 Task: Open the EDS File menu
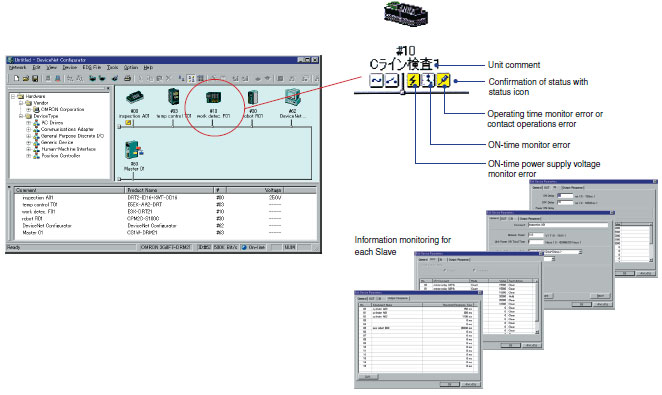[92, 68]
